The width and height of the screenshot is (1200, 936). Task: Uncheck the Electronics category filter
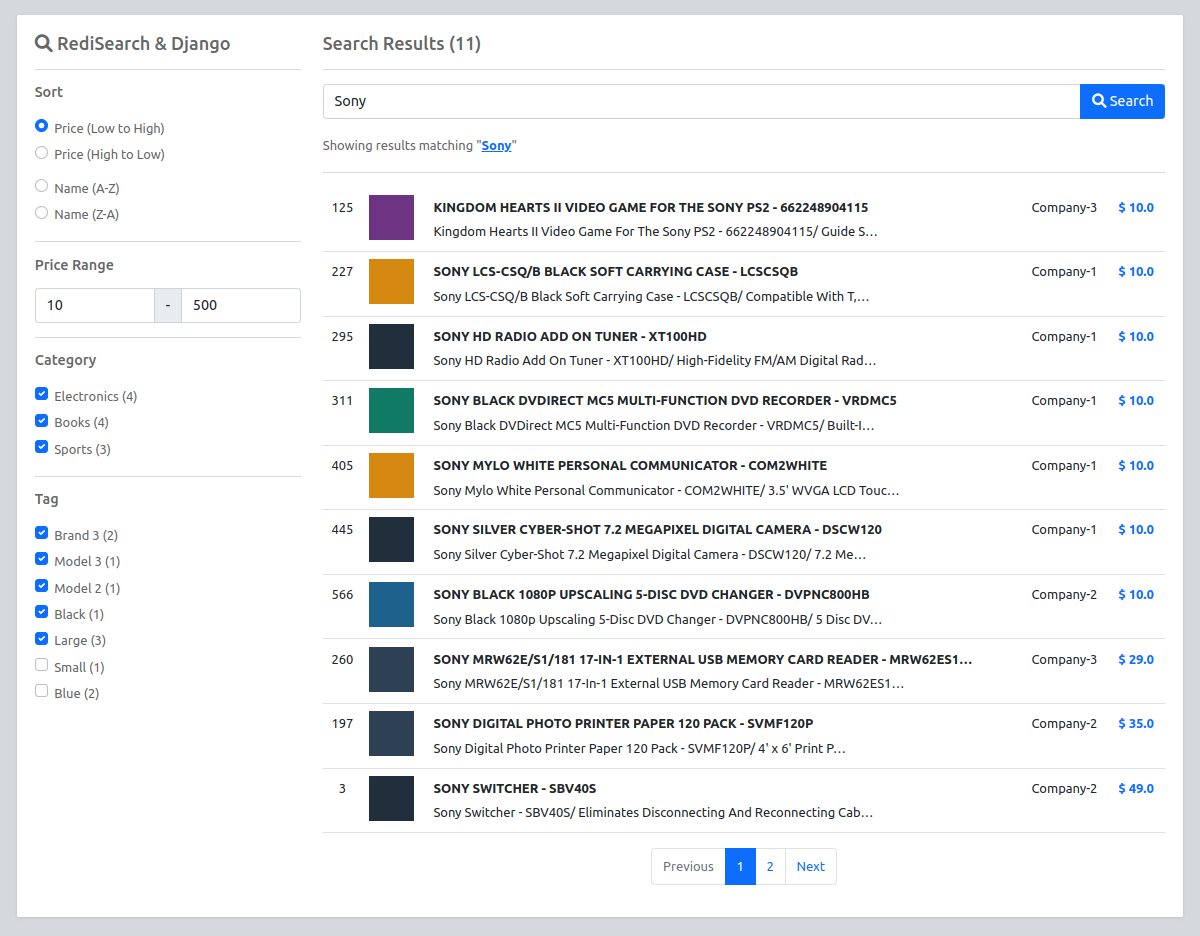(41, 394)
